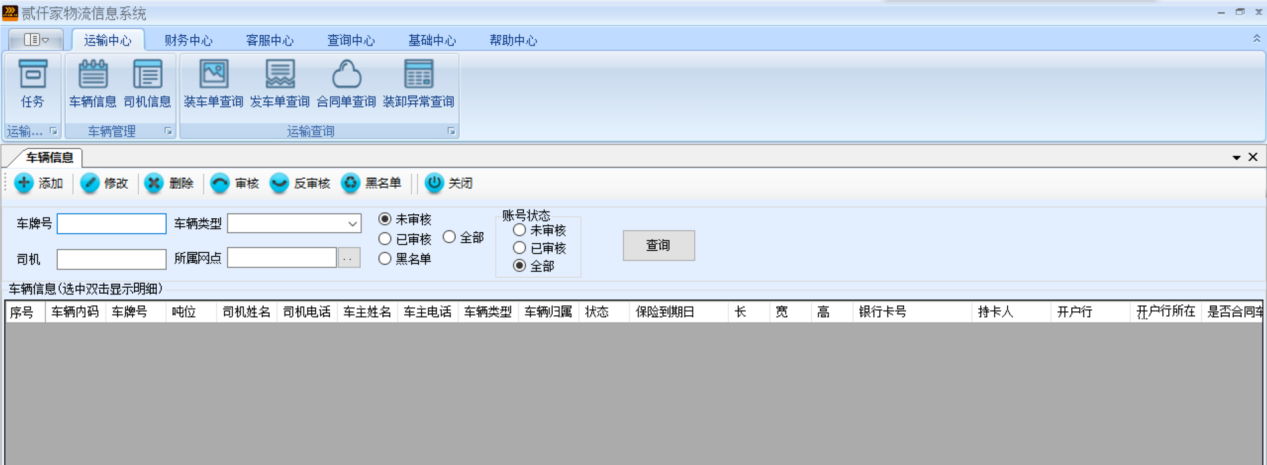Click the 添加 (Add) toolbar button
The image size is (1267, 465).
39,183
